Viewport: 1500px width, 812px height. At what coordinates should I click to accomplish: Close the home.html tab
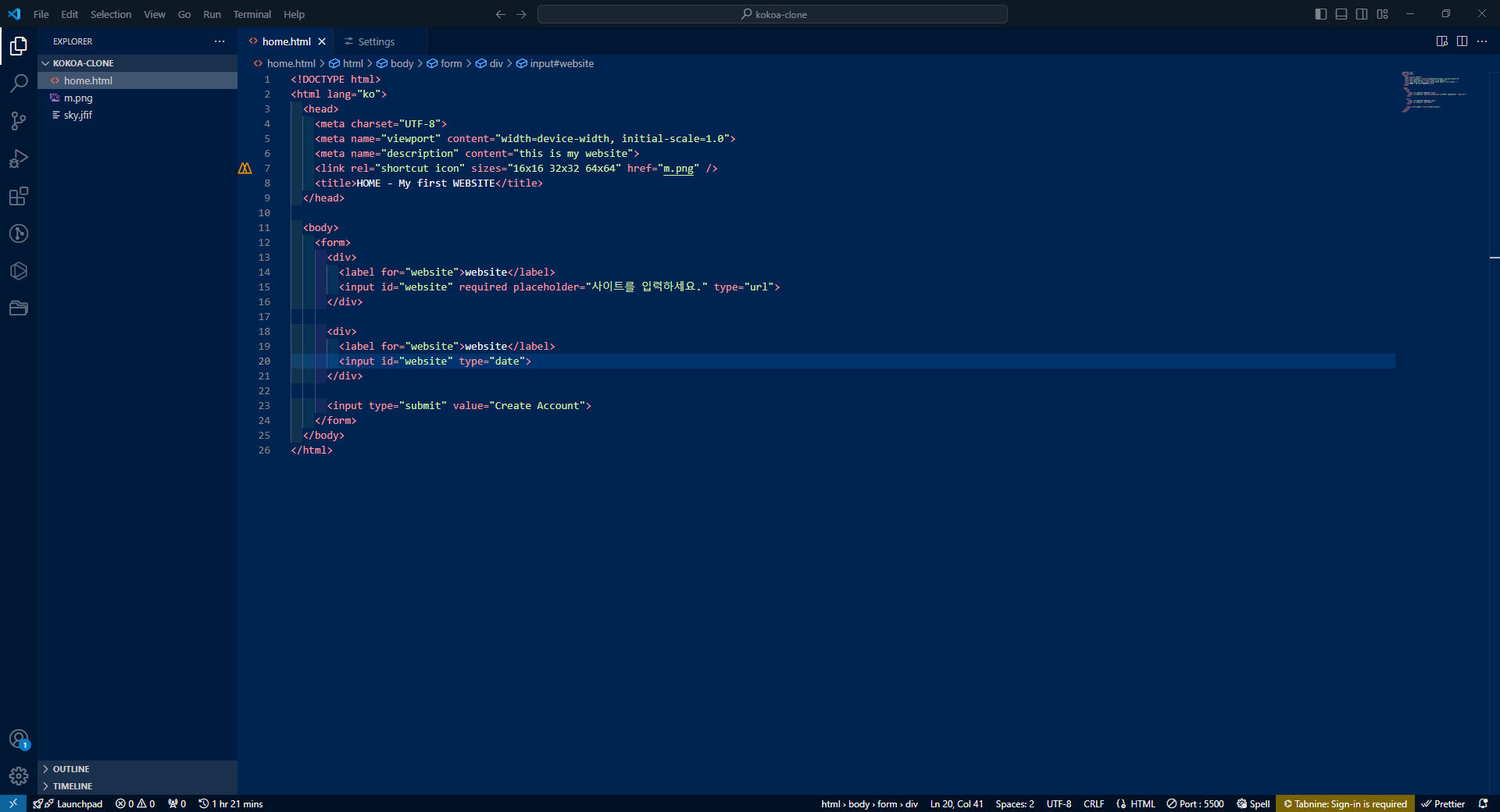(322, 41)
